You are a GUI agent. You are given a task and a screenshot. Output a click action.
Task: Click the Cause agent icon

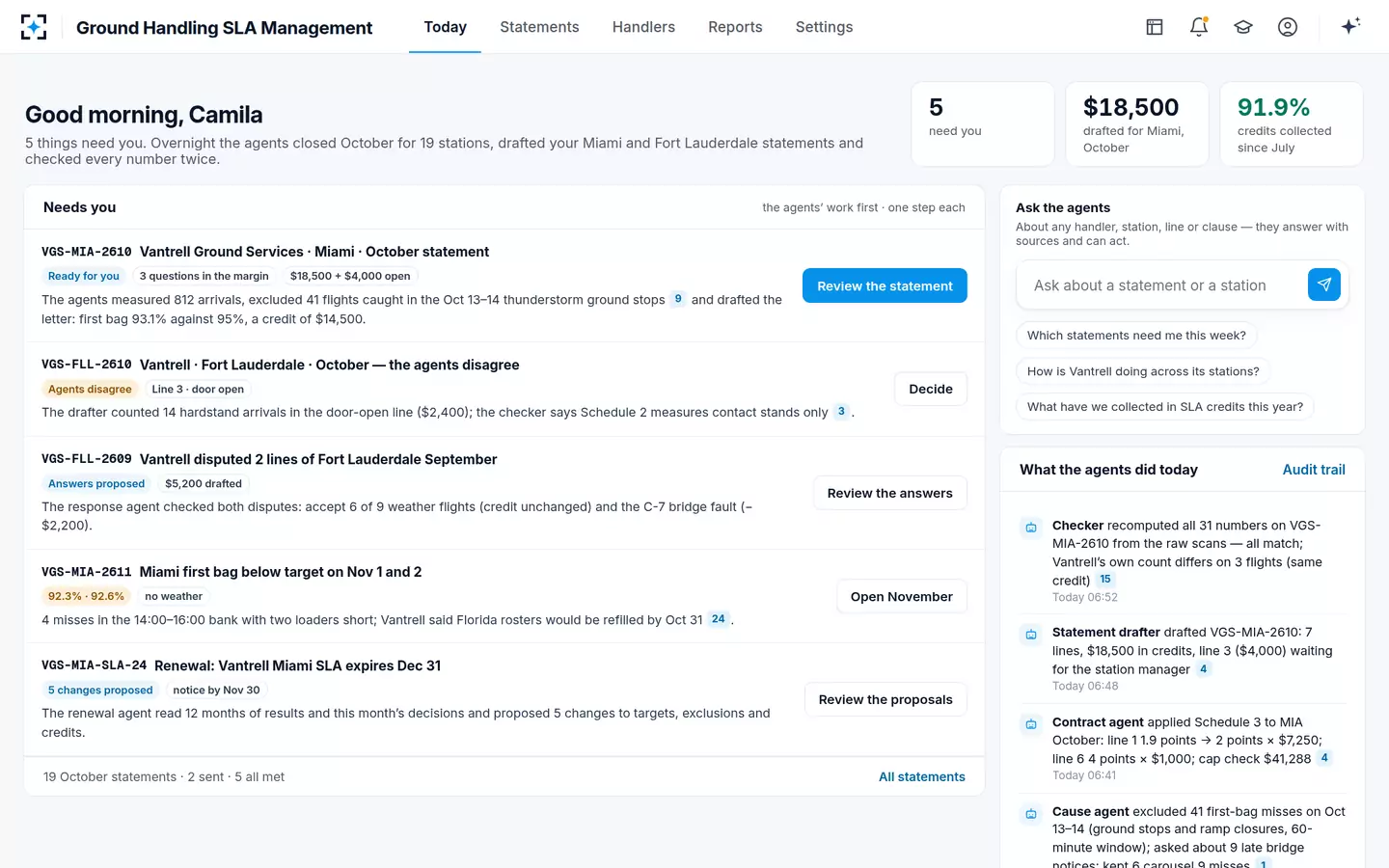point(1031,814)
